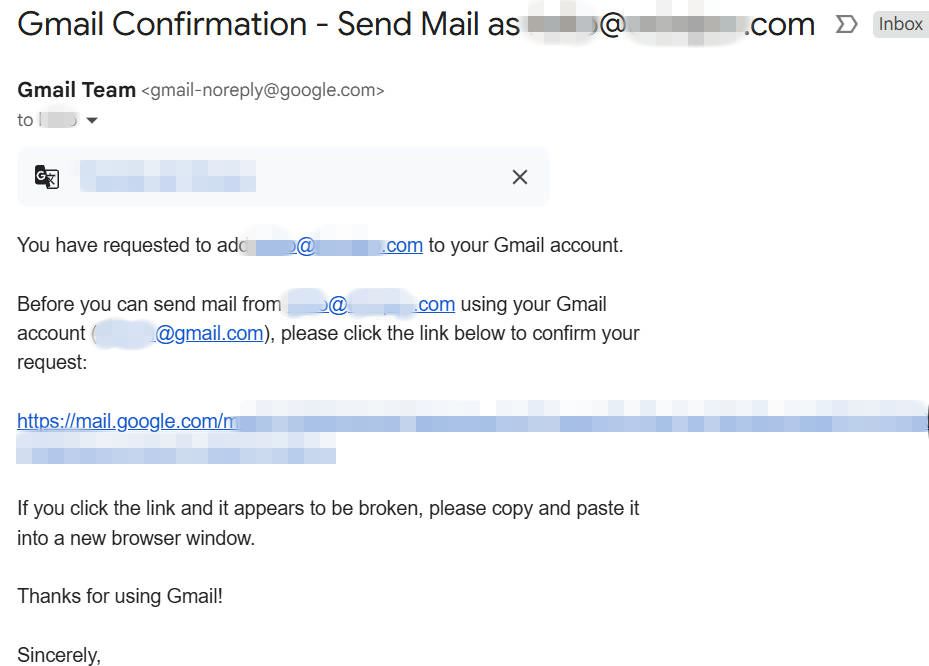
Task: Expand recipient details arrow beside "to"
Action: click(92, 121)
